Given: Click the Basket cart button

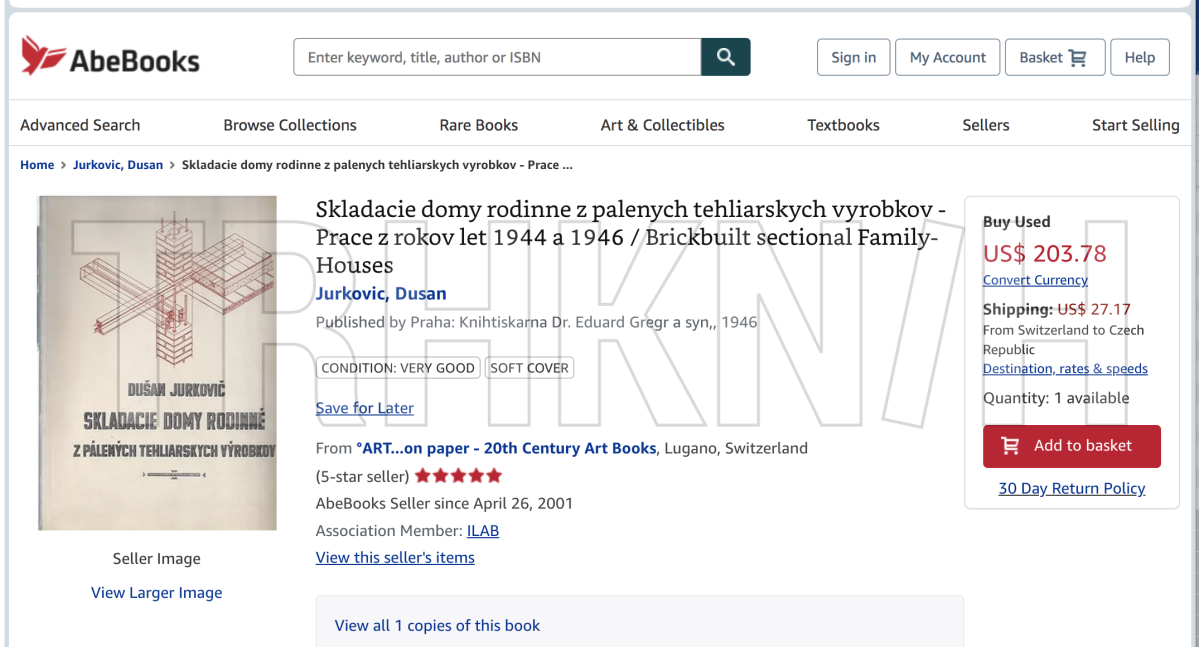Looking at the screenshot, I should pyautogui.click(x=1054, y=57).
